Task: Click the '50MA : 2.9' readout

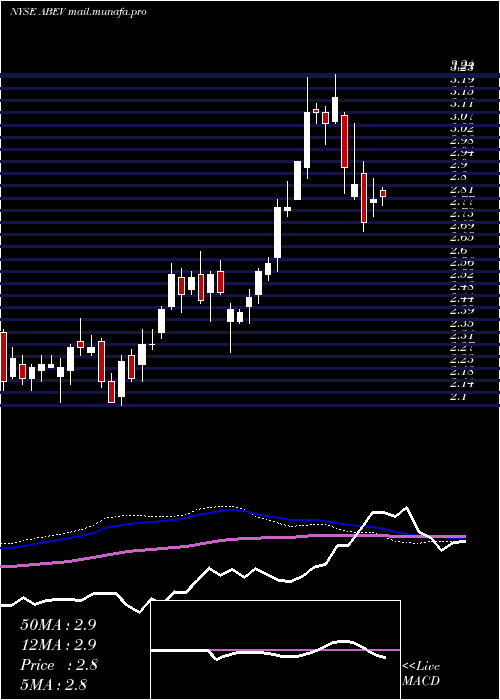Action: [58, 625]
